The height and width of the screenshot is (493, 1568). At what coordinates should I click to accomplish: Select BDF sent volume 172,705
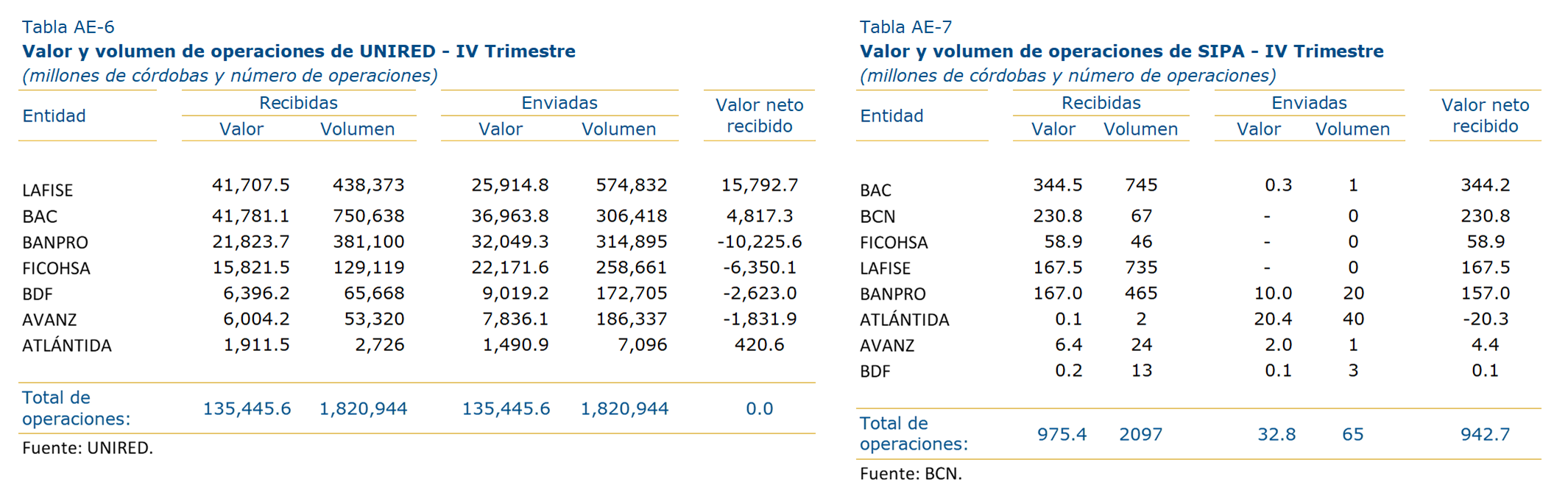[631, 293]
